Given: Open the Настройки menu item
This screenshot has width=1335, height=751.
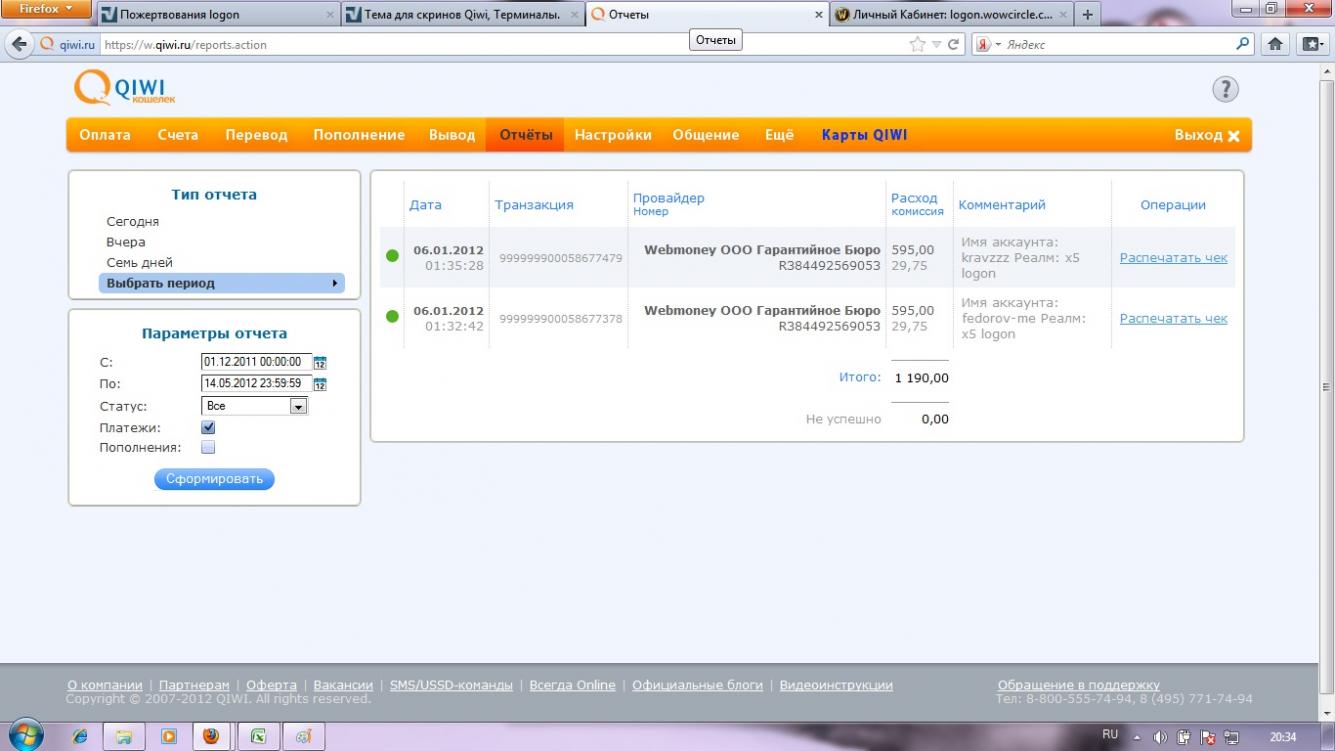Looking at the screenshot, I should [x=612, y=135].
